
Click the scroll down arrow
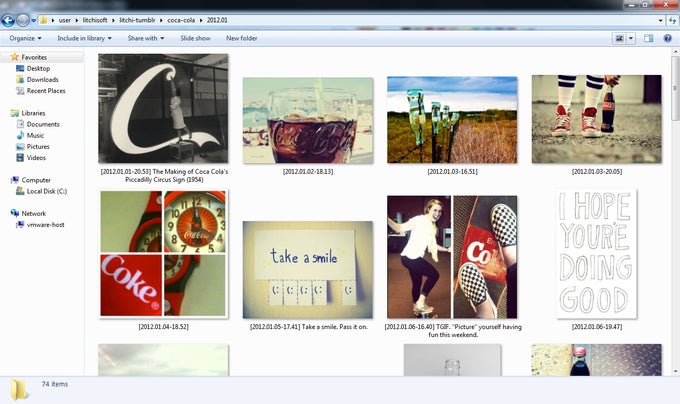click(675, 372)
